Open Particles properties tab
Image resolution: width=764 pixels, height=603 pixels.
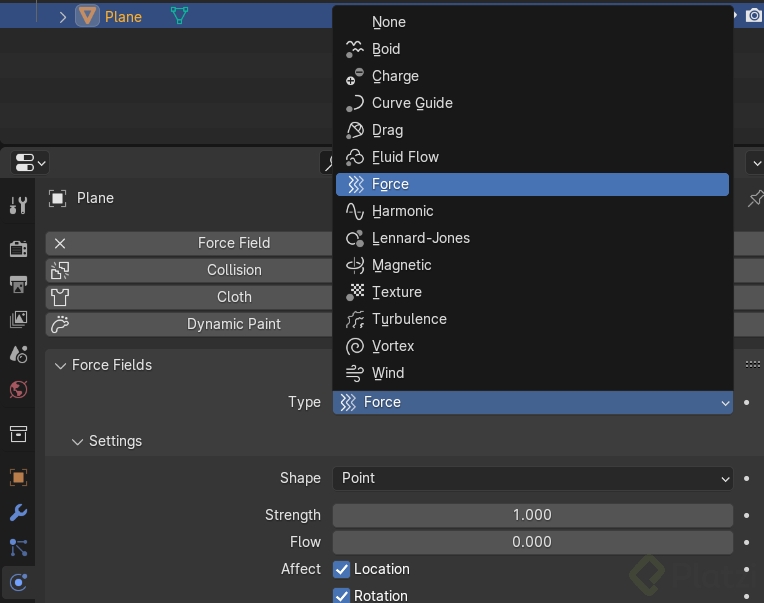pyautogui.click(x=18, y=547)
